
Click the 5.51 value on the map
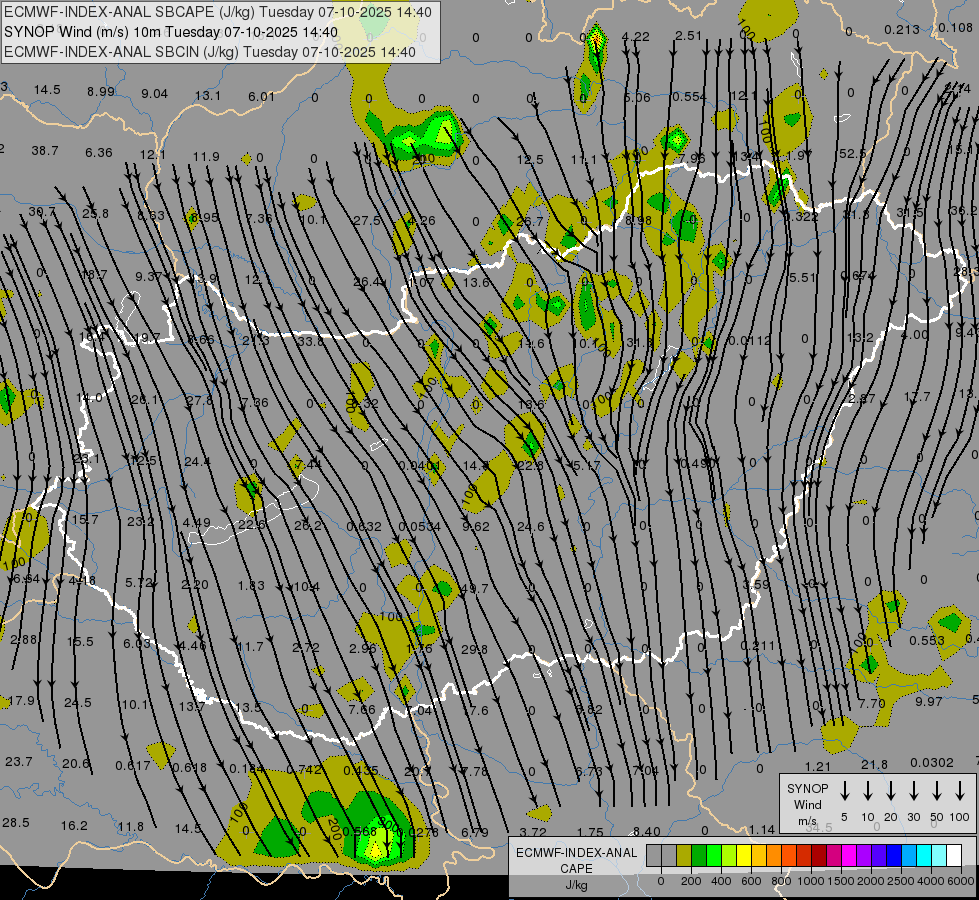[x=802, y=277]
